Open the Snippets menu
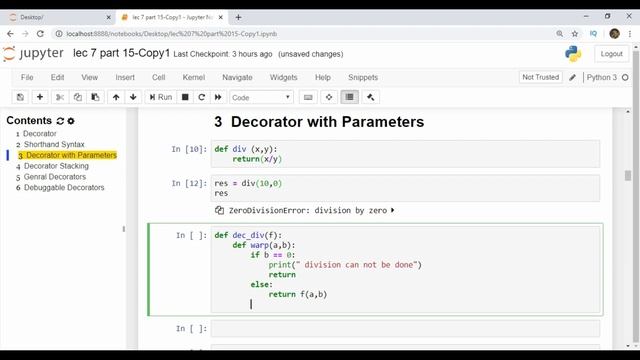 pyautogui.click(x=363, y=77)
